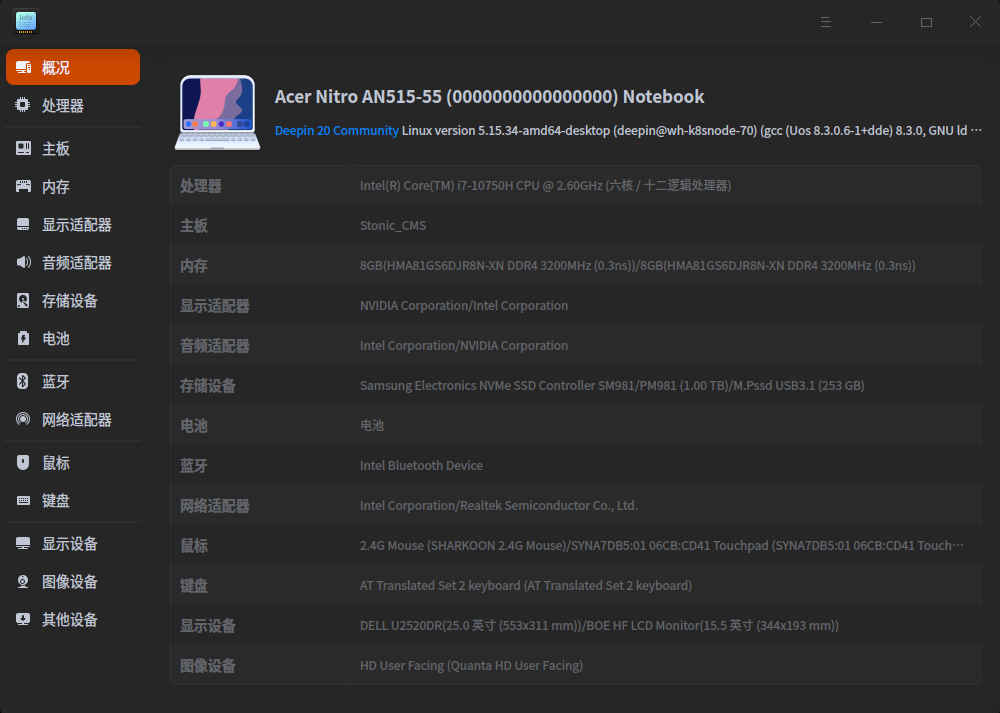Click the 图像设备 image device icon

24,581
